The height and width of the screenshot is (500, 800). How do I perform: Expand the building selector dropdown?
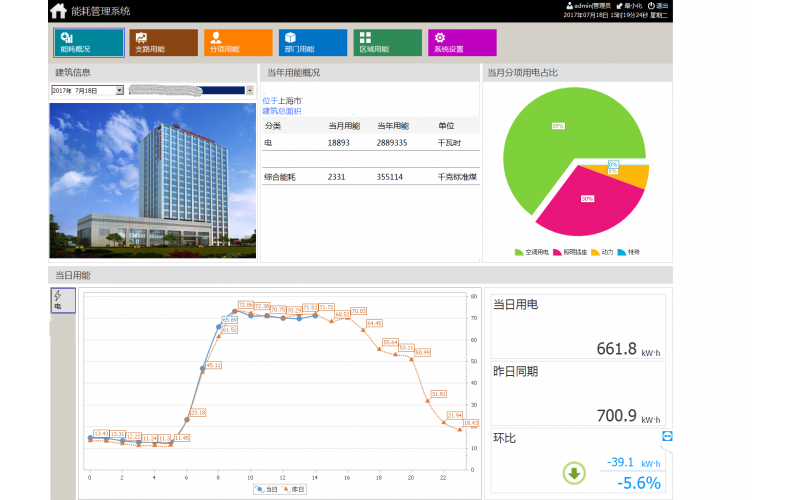pos(249,90)
